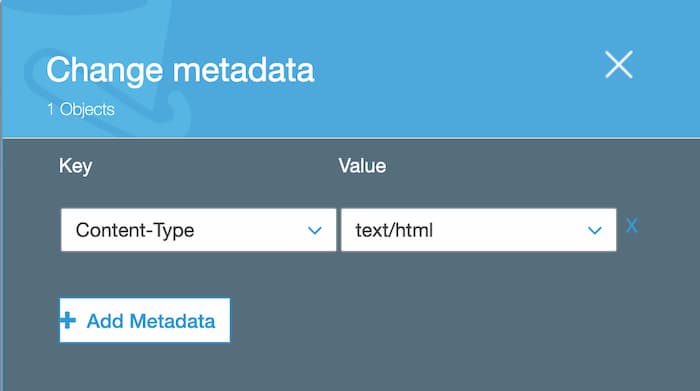Click the Key column label
This screenshot has height=391, width=700.
(x=75, y=166)
